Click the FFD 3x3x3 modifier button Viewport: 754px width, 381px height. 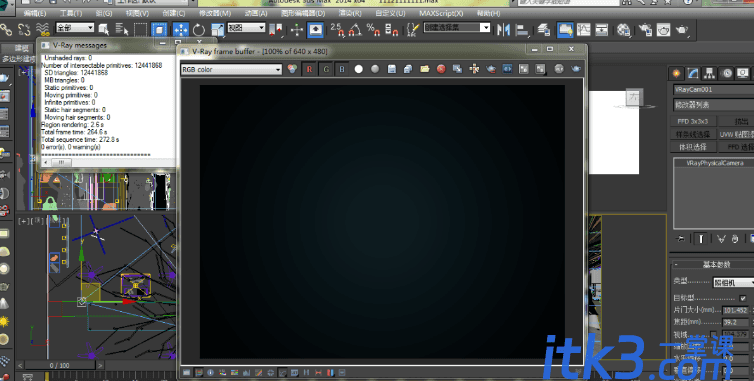(693, 122)
